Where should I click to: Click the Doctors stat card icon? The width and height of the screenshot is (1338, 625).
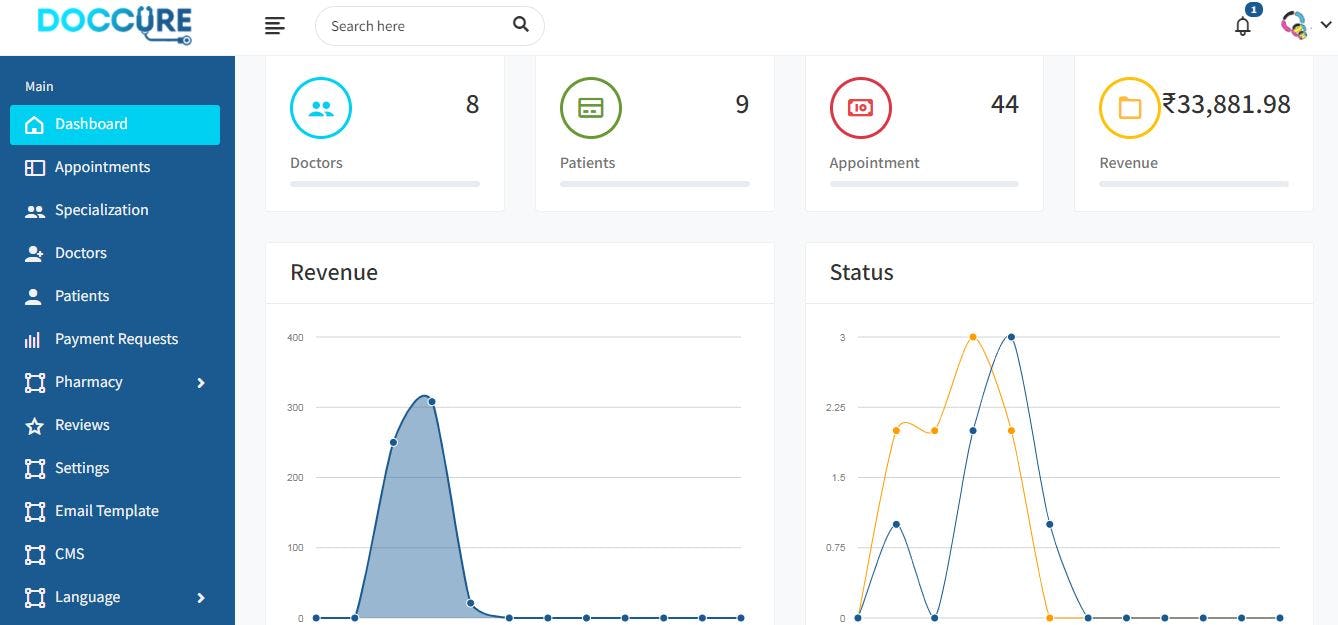tap(320, 107)
